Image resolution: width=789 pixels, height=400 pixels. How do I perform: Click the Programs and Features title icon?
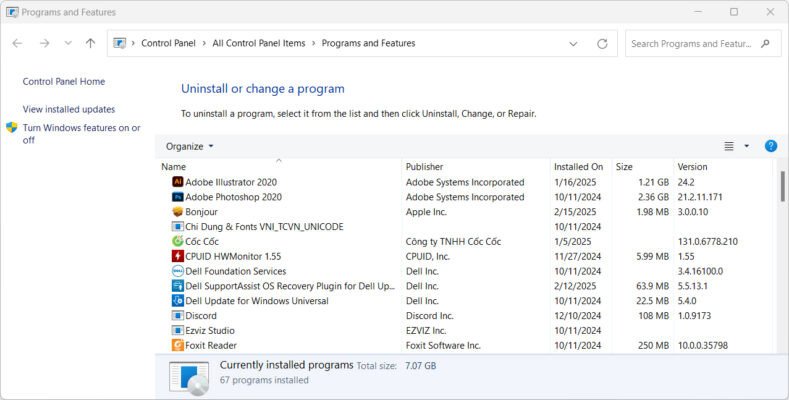12,12
